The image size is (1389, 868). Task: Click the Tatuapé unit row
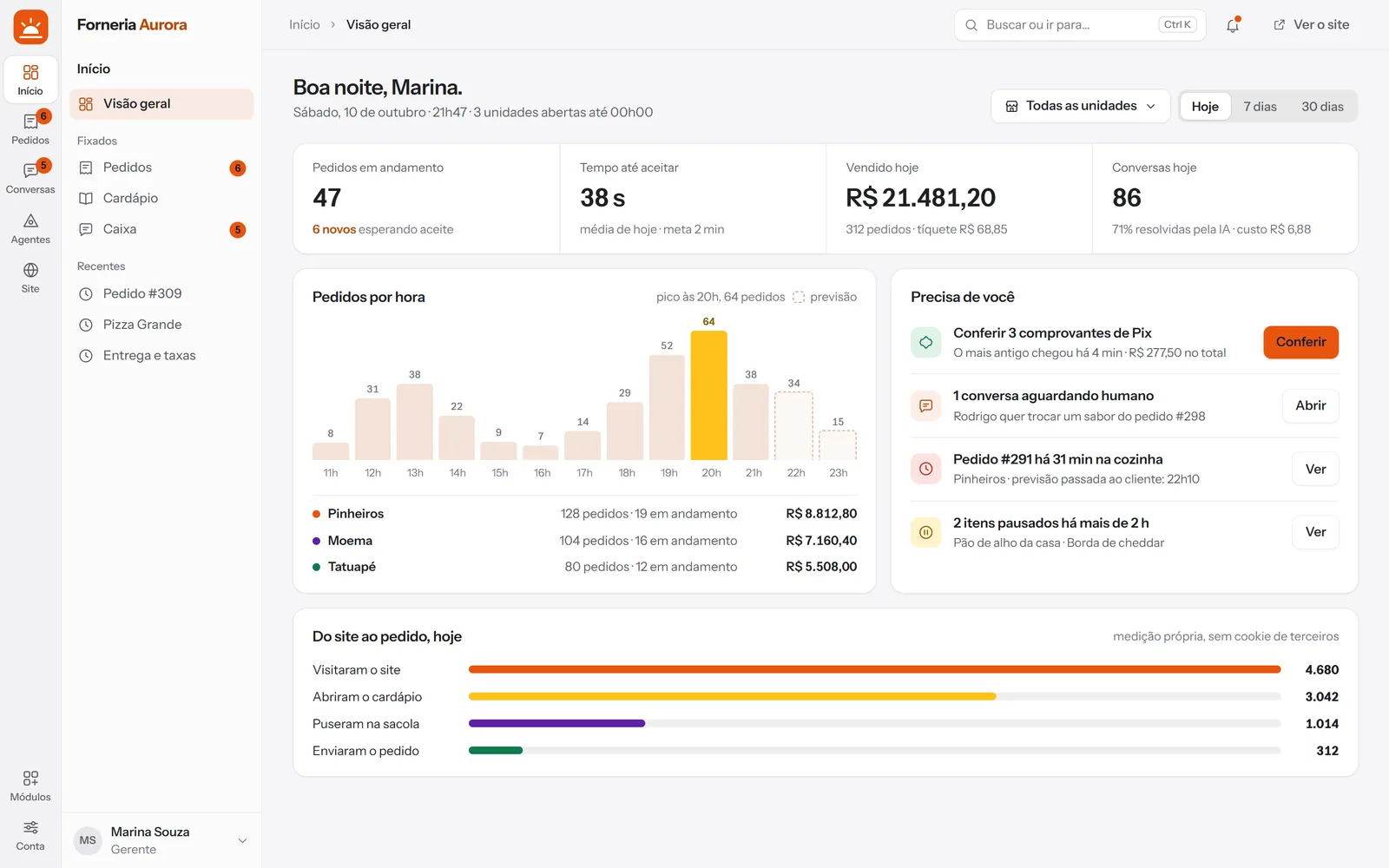584,567
